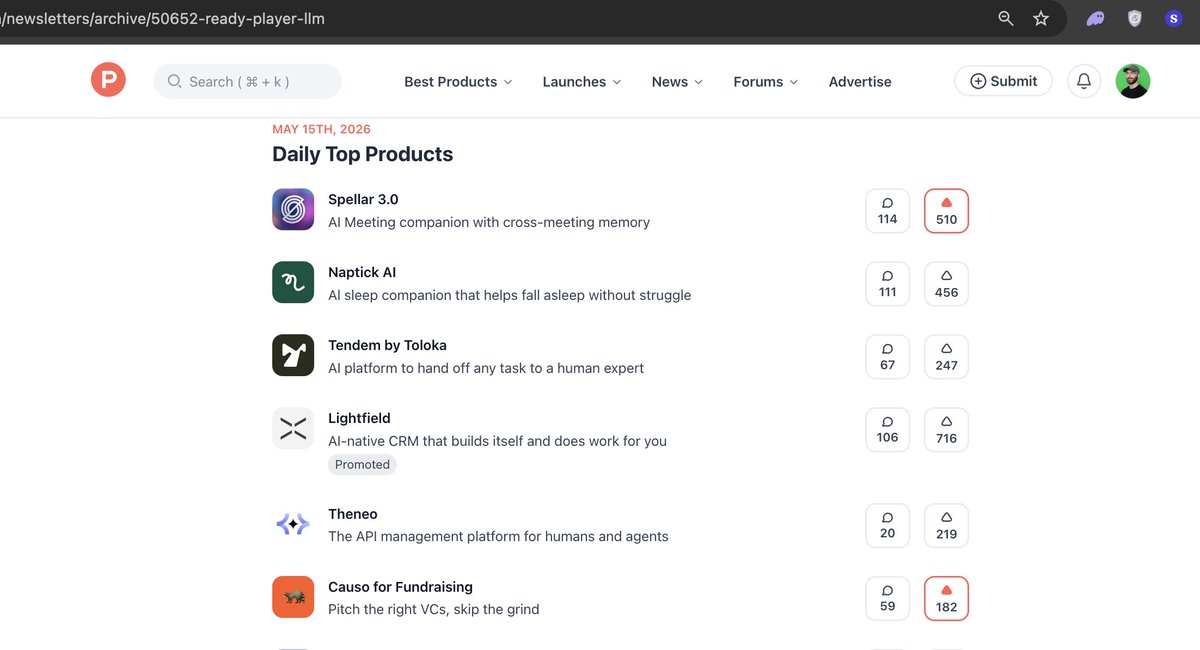Bookmark this page with the star icon
The width and height of the screenshot is (1200, 650).
pyautogui.click(x=1041, y=18)
